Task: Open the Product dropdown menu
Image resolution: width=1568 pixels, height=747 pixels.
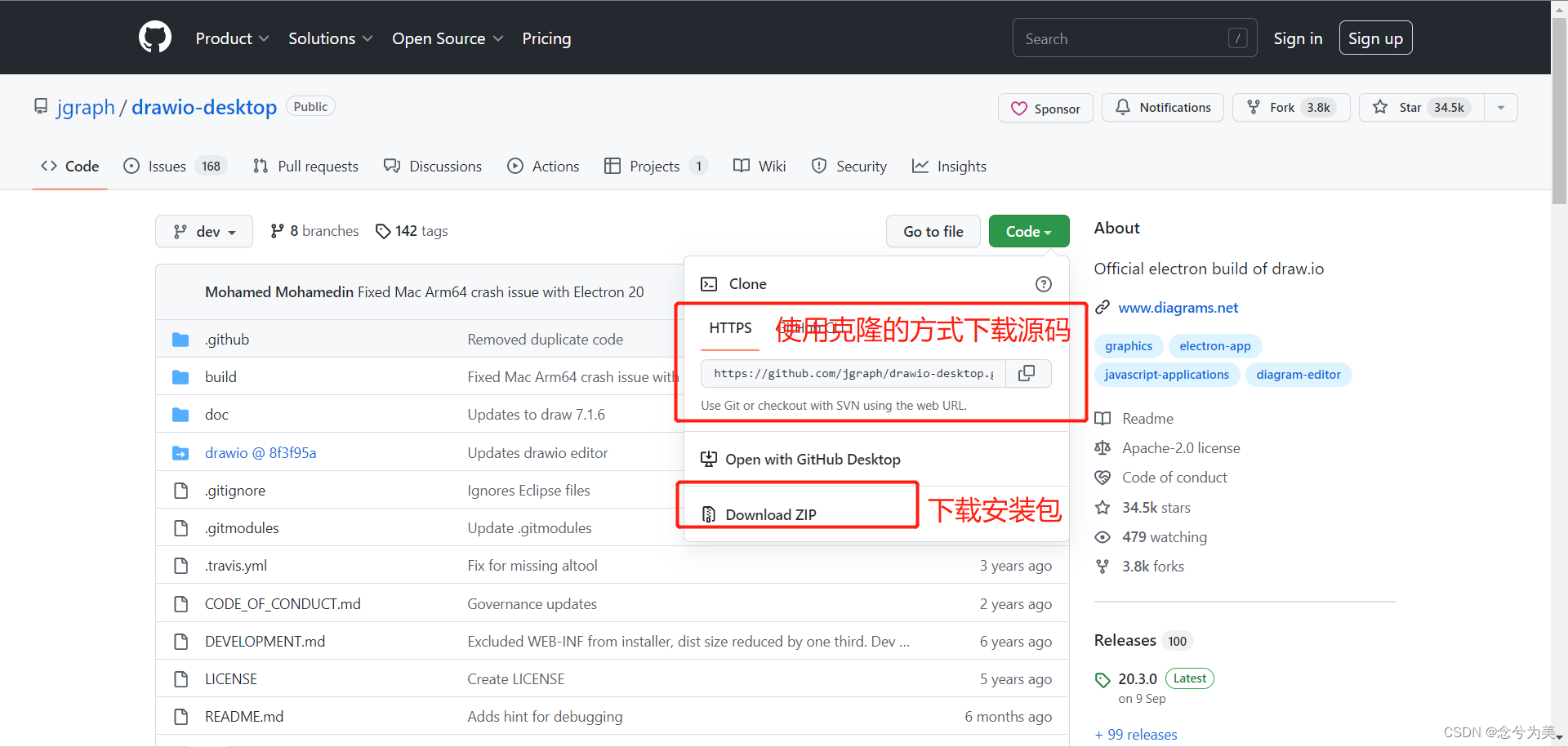Action: click(232, 38)
